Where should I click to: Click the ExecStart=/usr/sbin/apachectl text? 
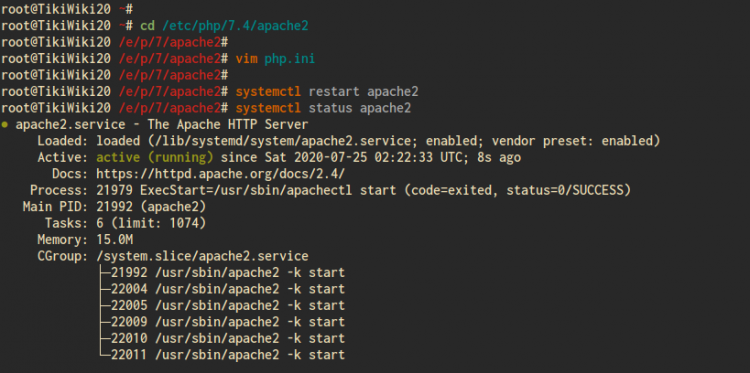pos(246,190)
